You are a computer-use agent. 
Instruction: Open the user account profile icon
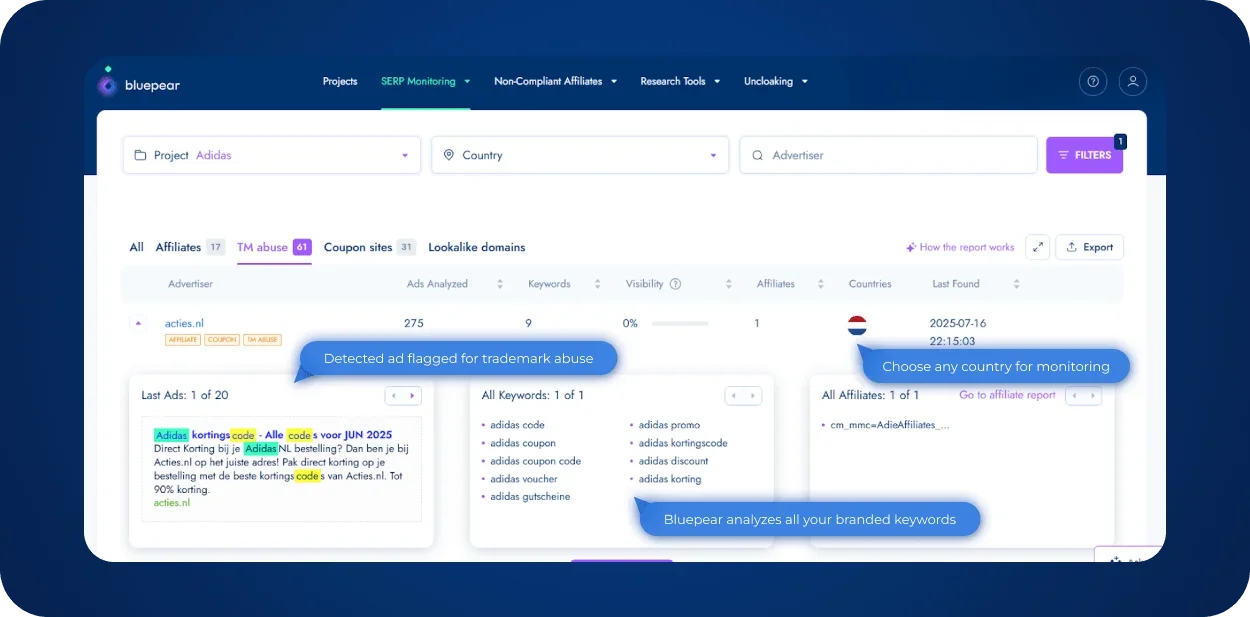[1133, 82]
